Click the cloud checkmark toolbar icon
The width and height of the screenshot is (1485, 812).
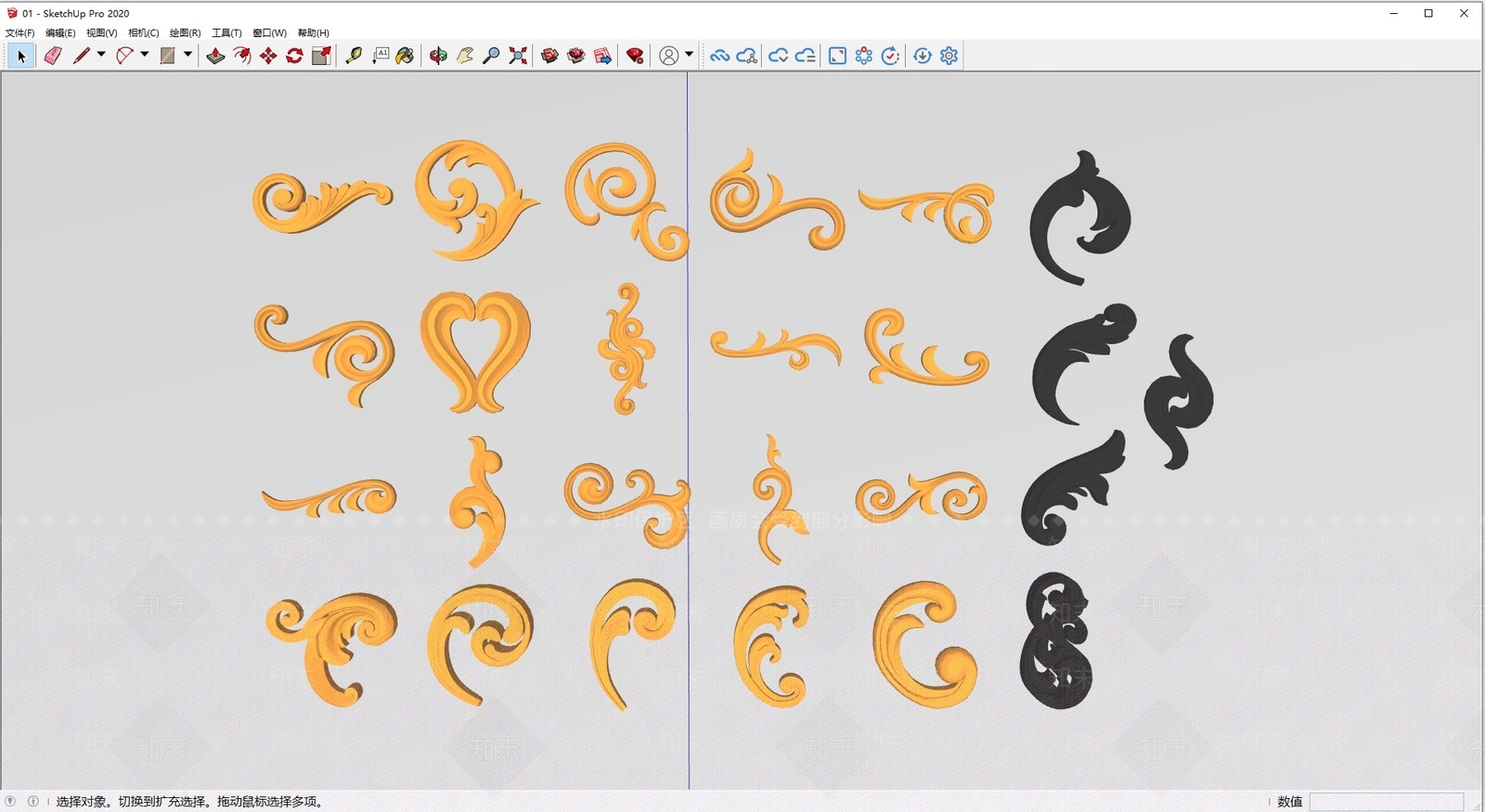(778, 56)
